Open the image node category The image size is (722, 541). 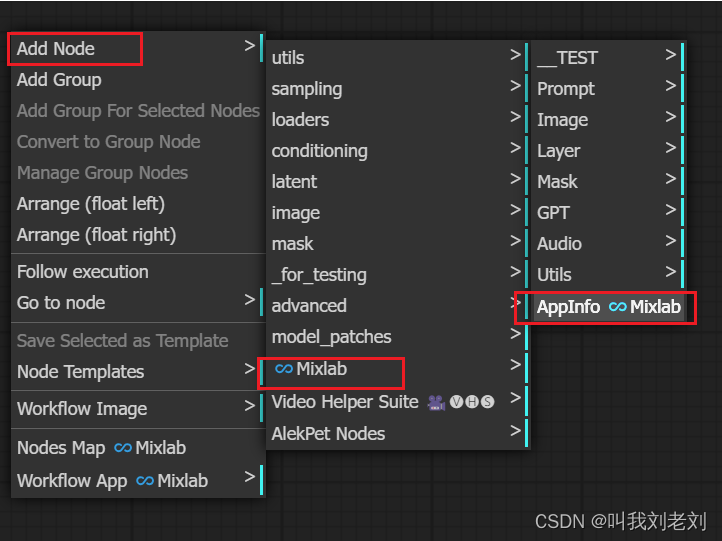pyautogui.click(x=397, y=213)
